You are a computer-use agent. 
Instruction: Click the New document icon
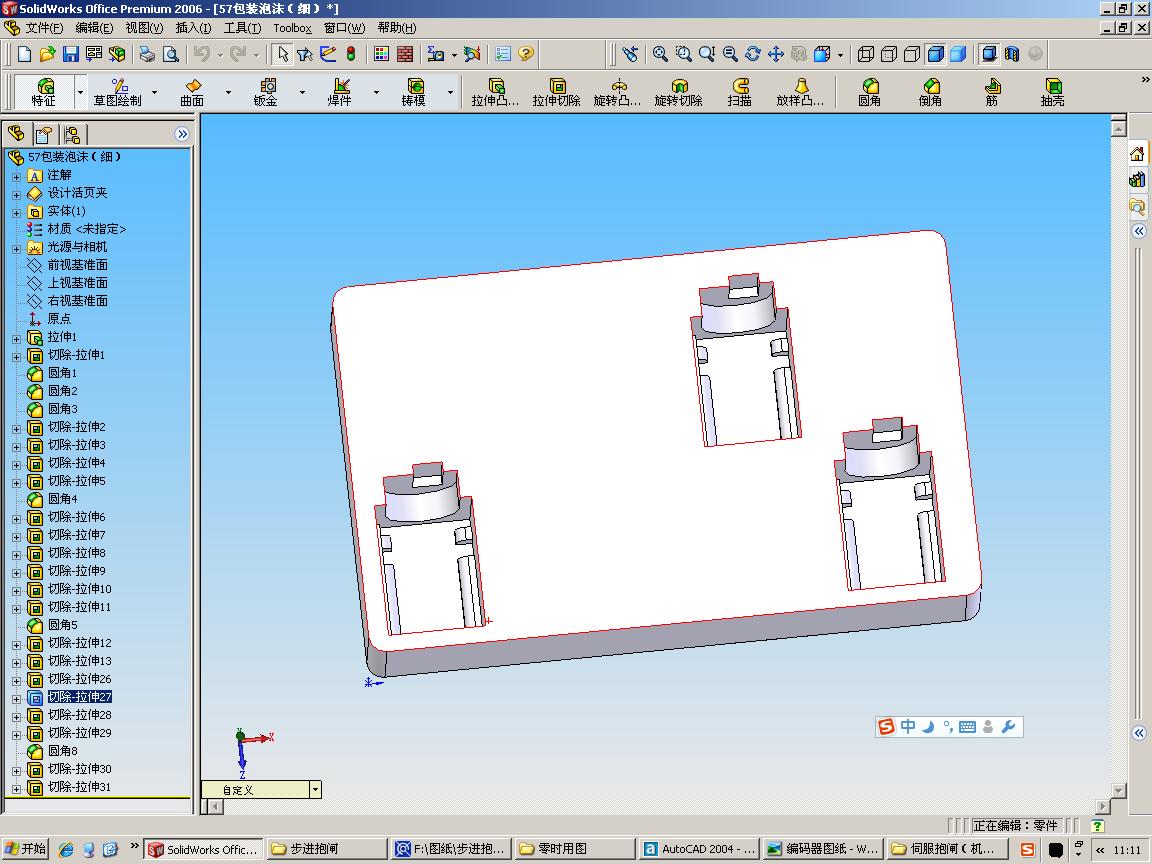tap(24, 54)
